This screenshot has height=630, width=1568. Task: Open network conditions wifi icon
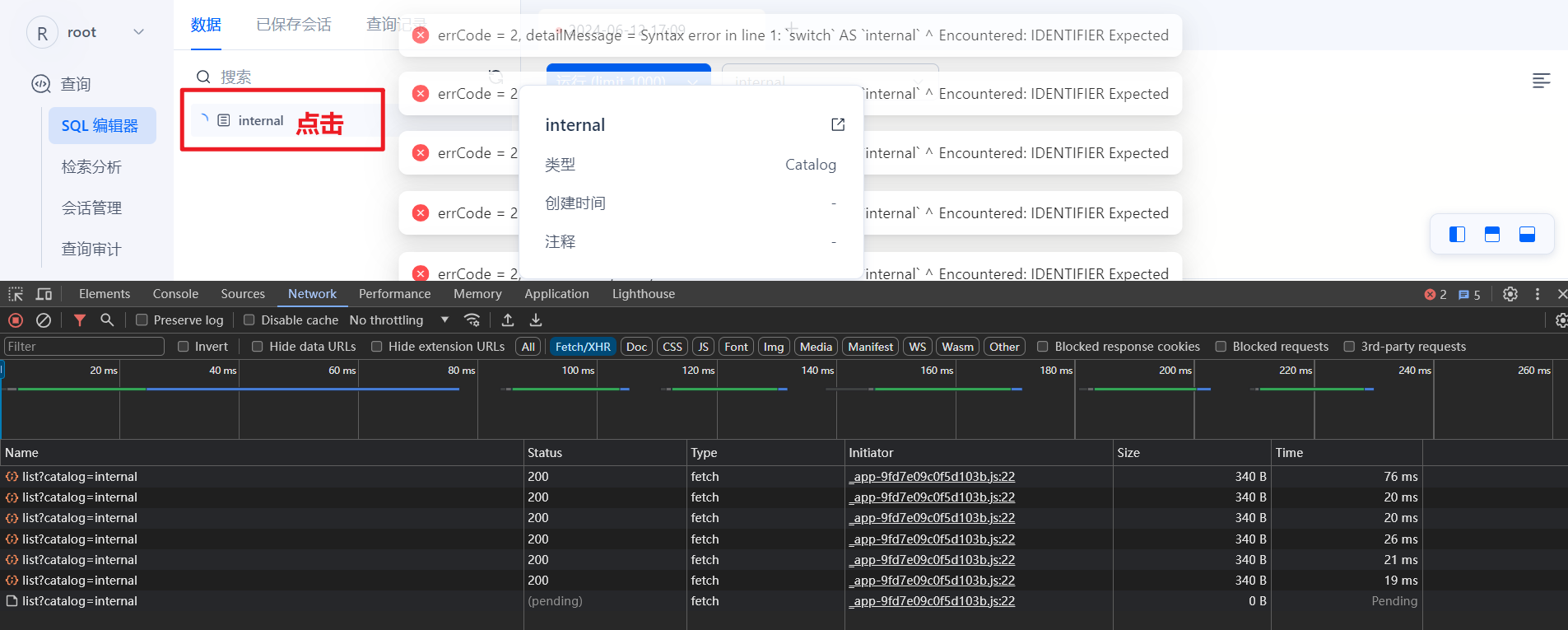[x=472, y=320]
